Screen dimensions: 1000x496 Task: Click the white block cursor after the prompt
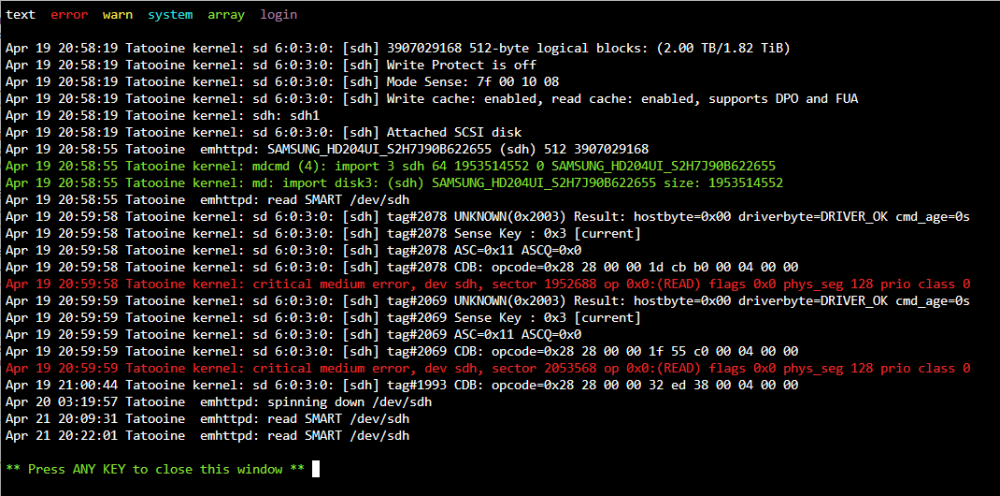tap(316, 469)
